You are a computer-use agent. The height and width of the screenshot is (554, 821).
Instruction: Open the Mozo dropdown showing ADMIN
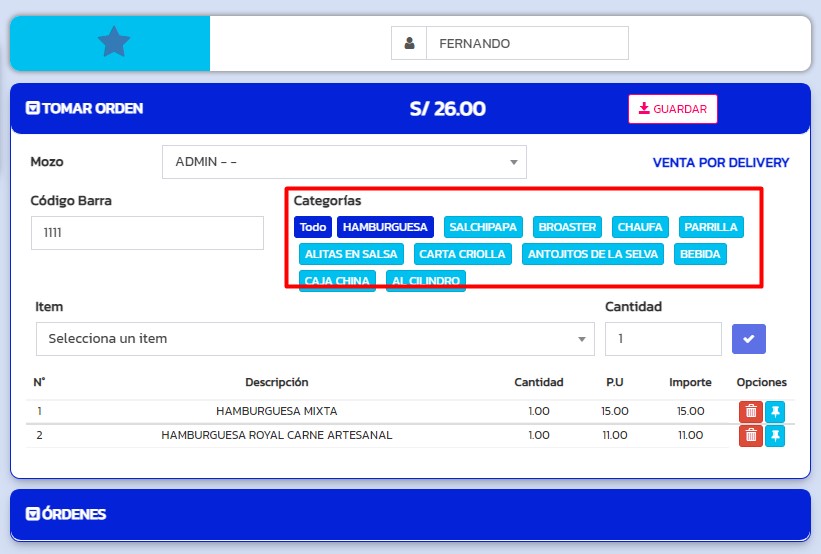[344, 162]
